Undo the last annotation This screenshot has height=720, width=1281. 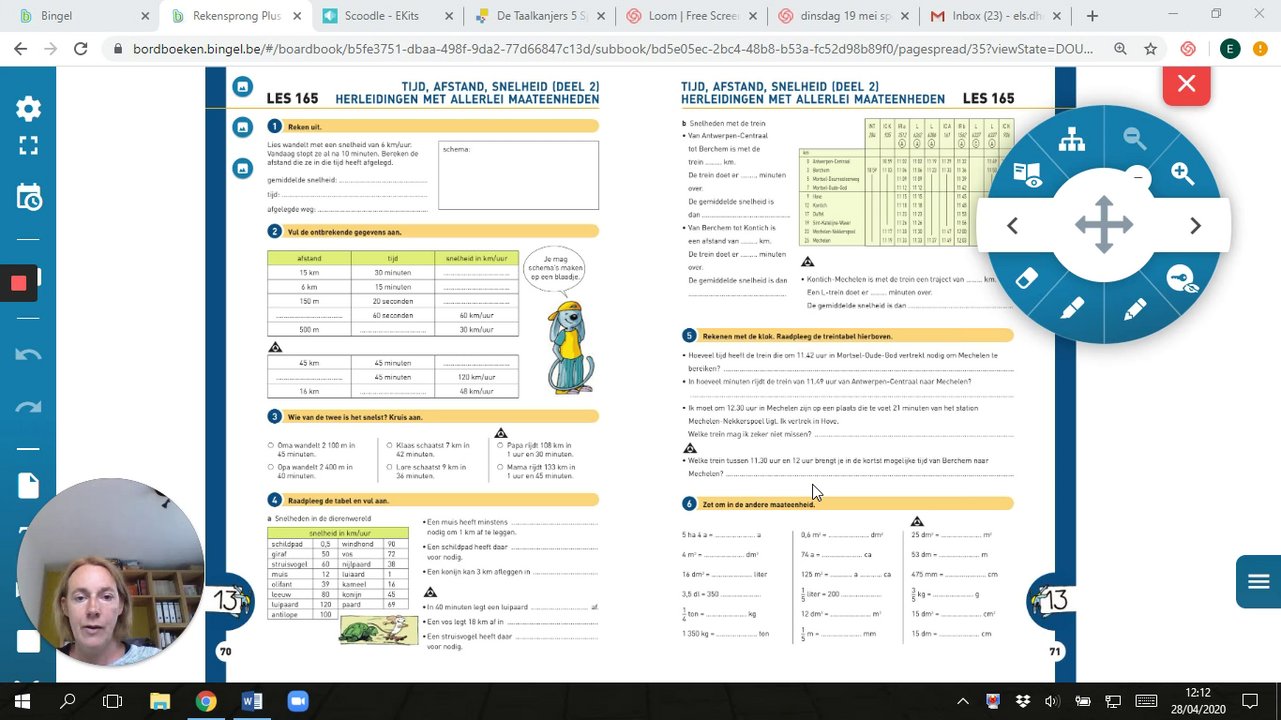point(29,353)
